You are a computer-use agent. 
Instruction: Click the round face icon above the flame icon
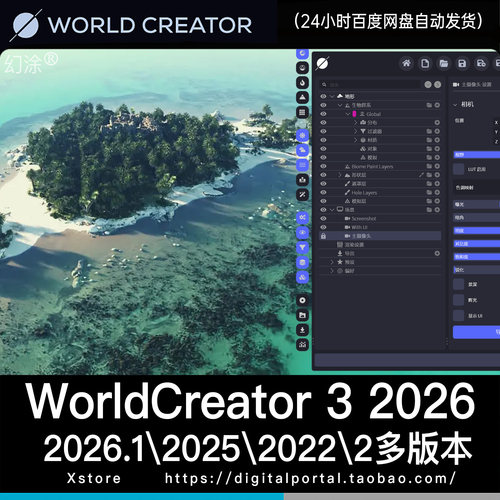point(302,68)
